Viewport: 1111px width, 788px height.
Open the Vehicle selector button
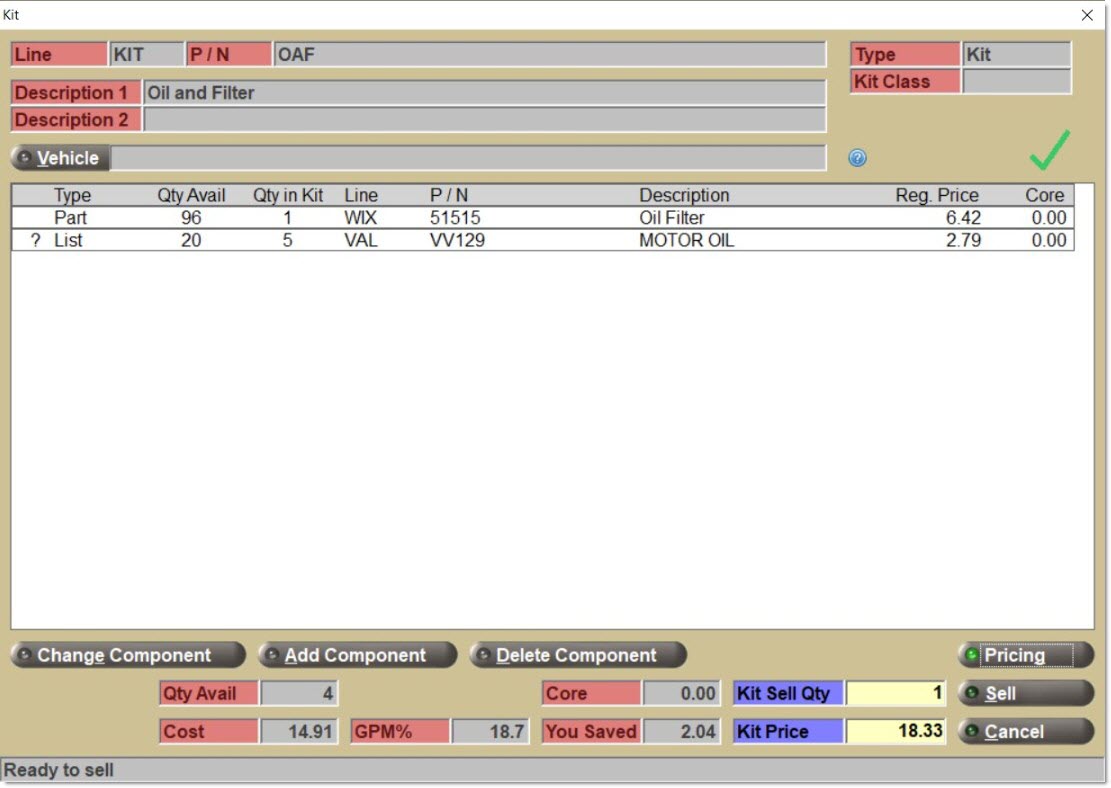pyautogui.click(x=60, y=158)
